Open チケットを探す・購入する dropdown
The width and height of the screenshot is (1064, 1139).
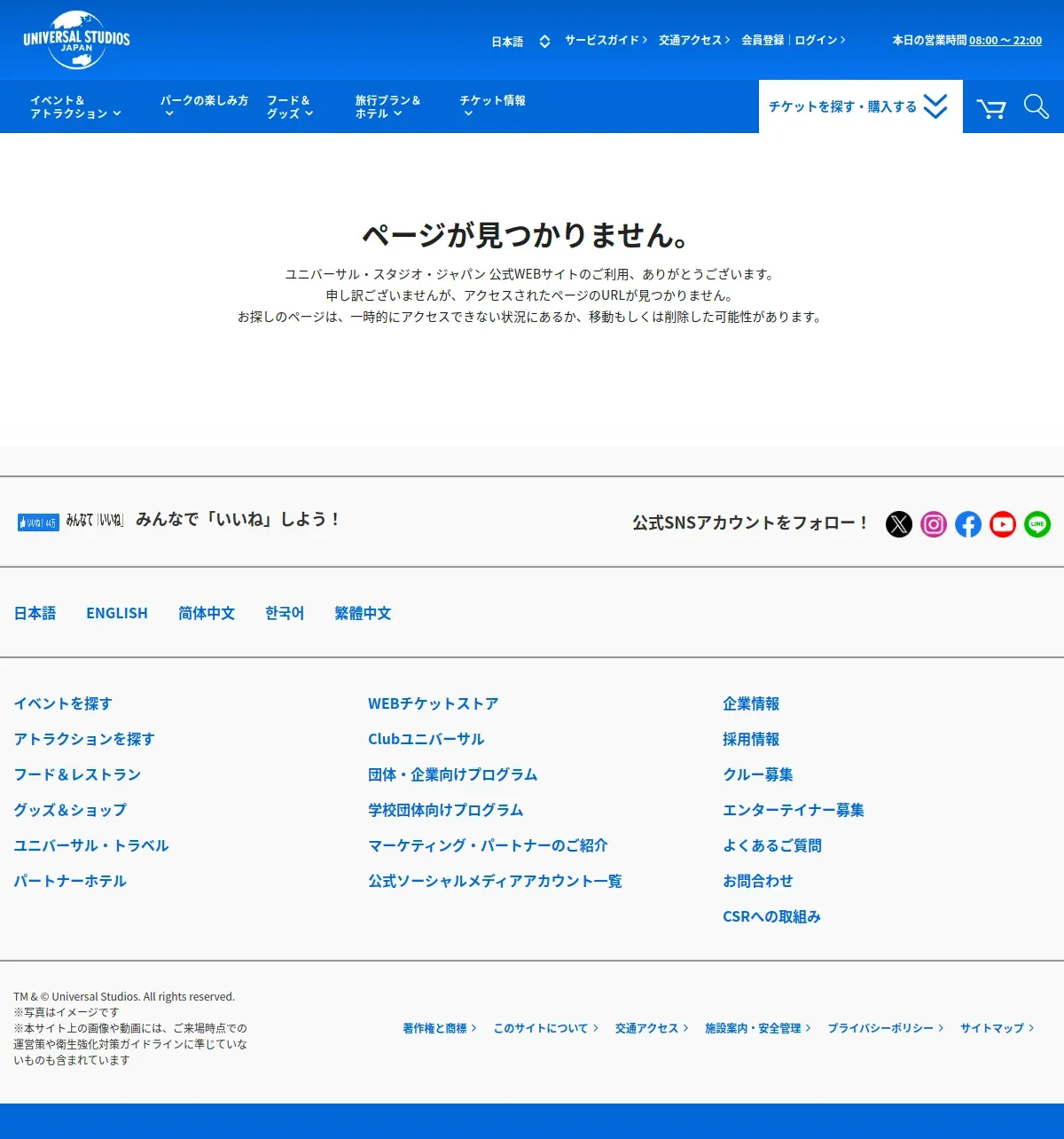click(860, 106)
